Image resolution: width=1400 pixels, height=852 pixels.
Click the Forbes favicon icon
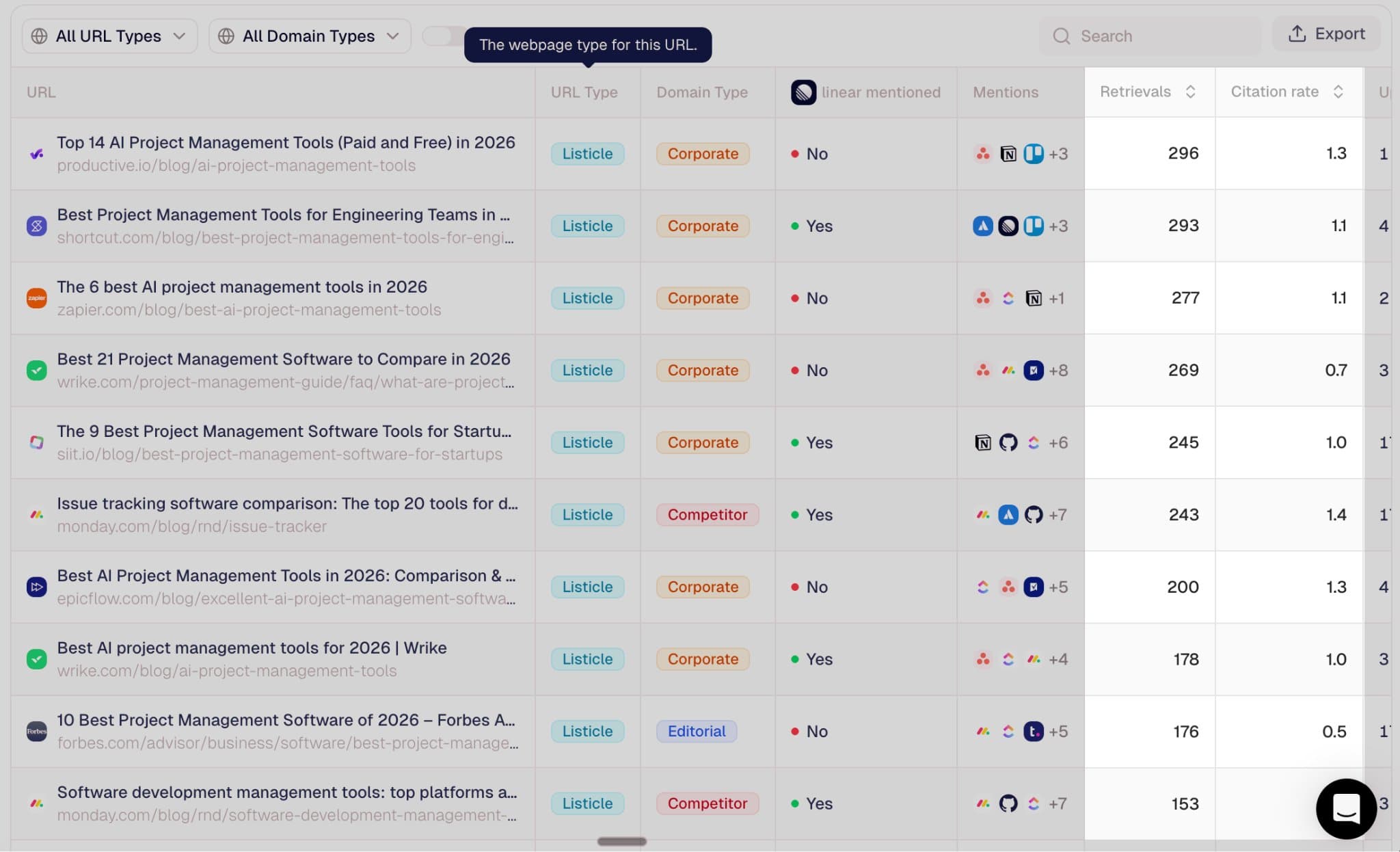(x=37, y=731)
